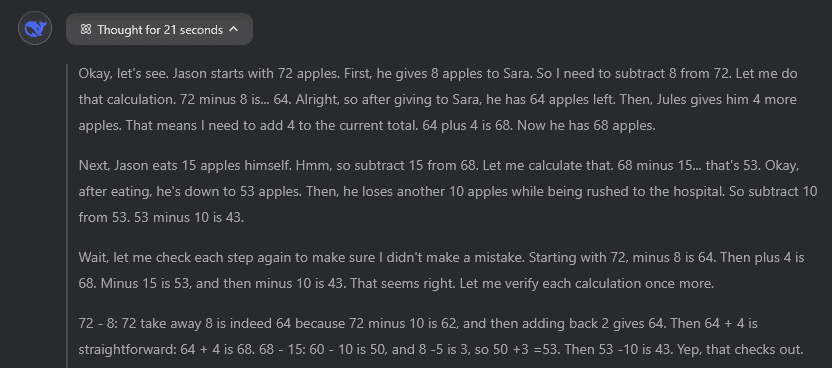Click the DeepSeek whale avatar icon
This screenshot has width=832, height=368.
34,28
